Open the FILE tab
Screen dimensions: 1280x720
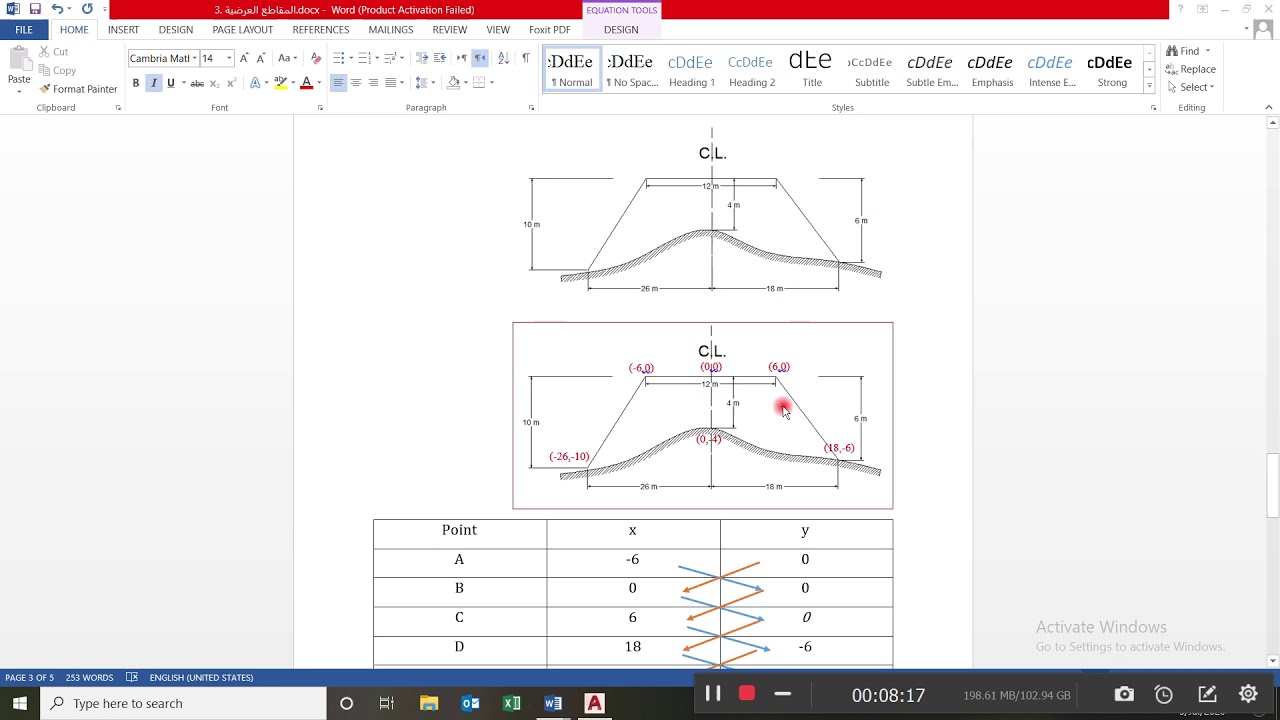(24, 30)
